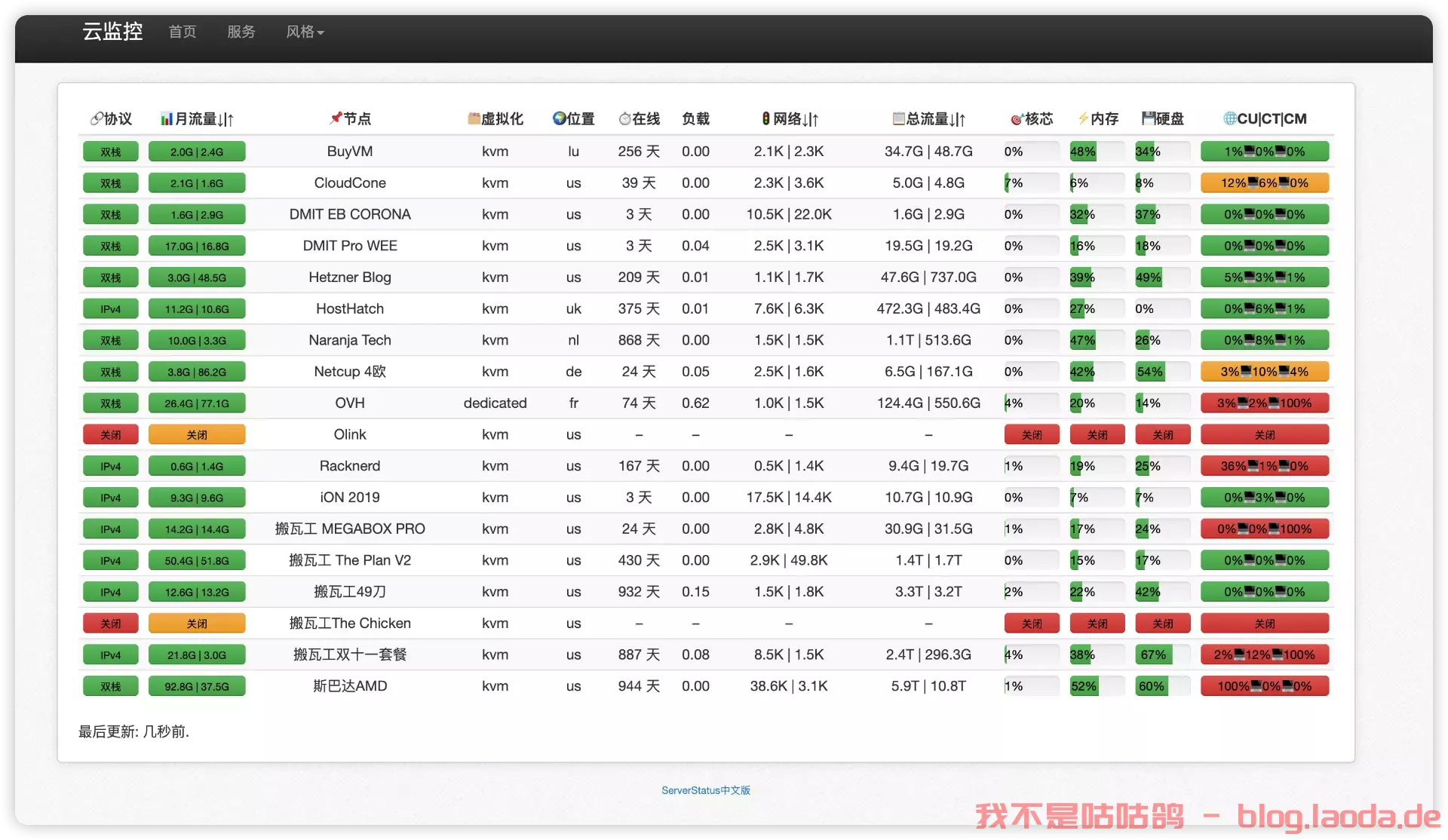Image resolution: width=1448 pixels, height=840 pixels.
Task: Click the traffic light icon beside 网络
Action: (765, 118)
